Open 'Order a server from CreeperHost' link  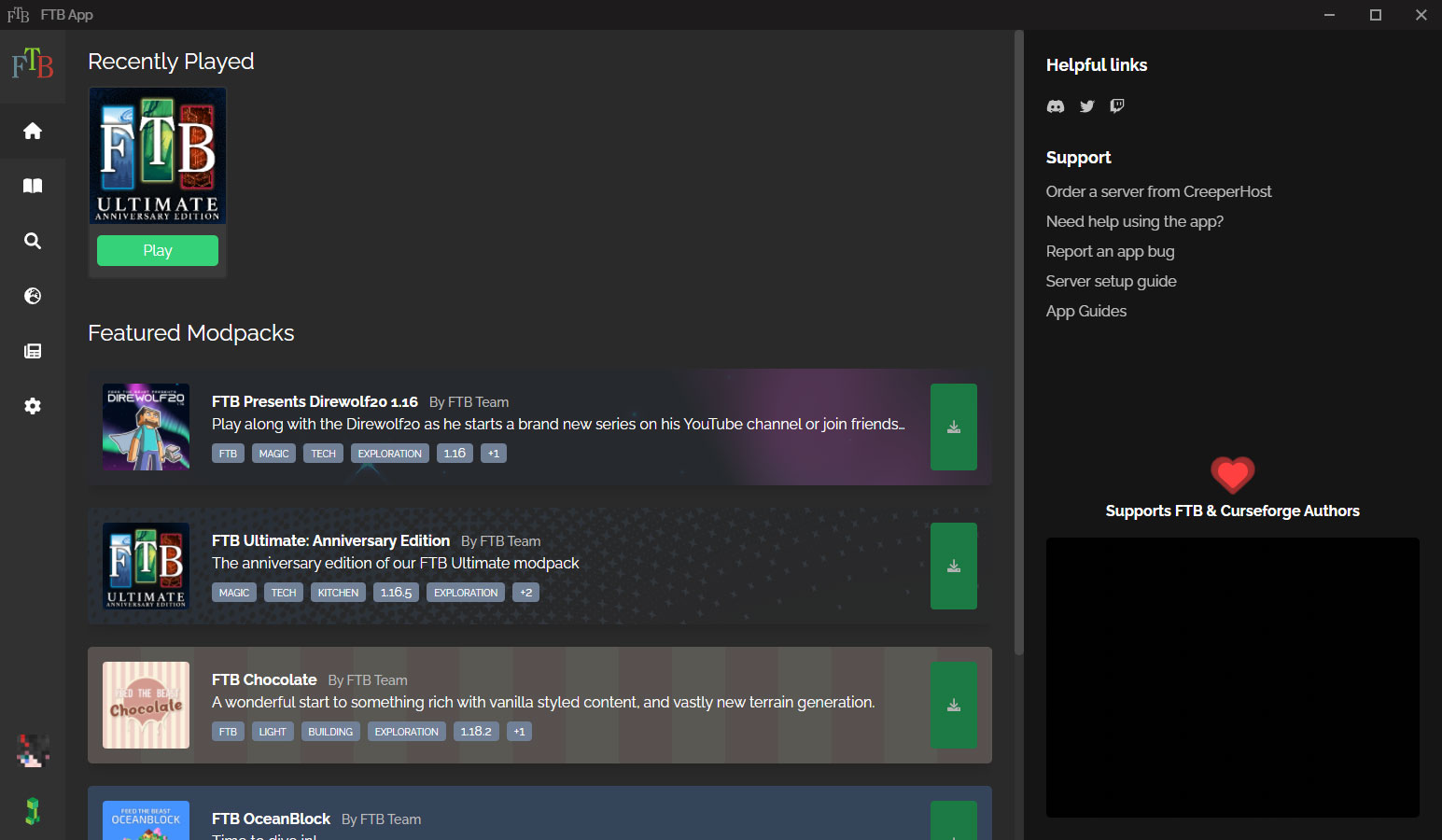click(1158, 191)
